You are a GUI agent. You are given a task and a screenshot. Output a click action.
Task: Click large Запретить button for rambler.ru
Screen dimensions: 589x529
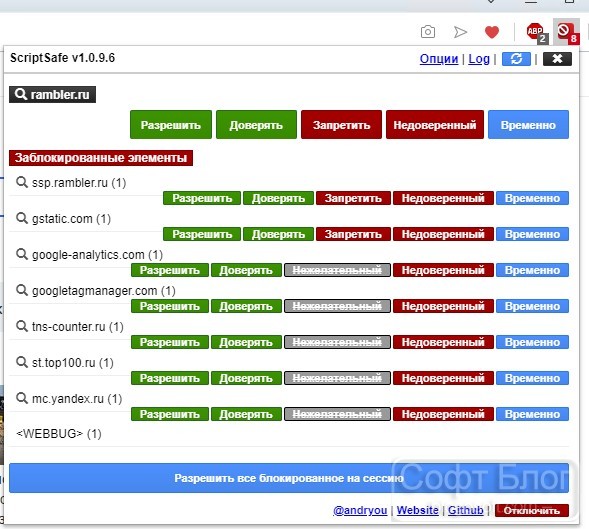tap(341, 125)
